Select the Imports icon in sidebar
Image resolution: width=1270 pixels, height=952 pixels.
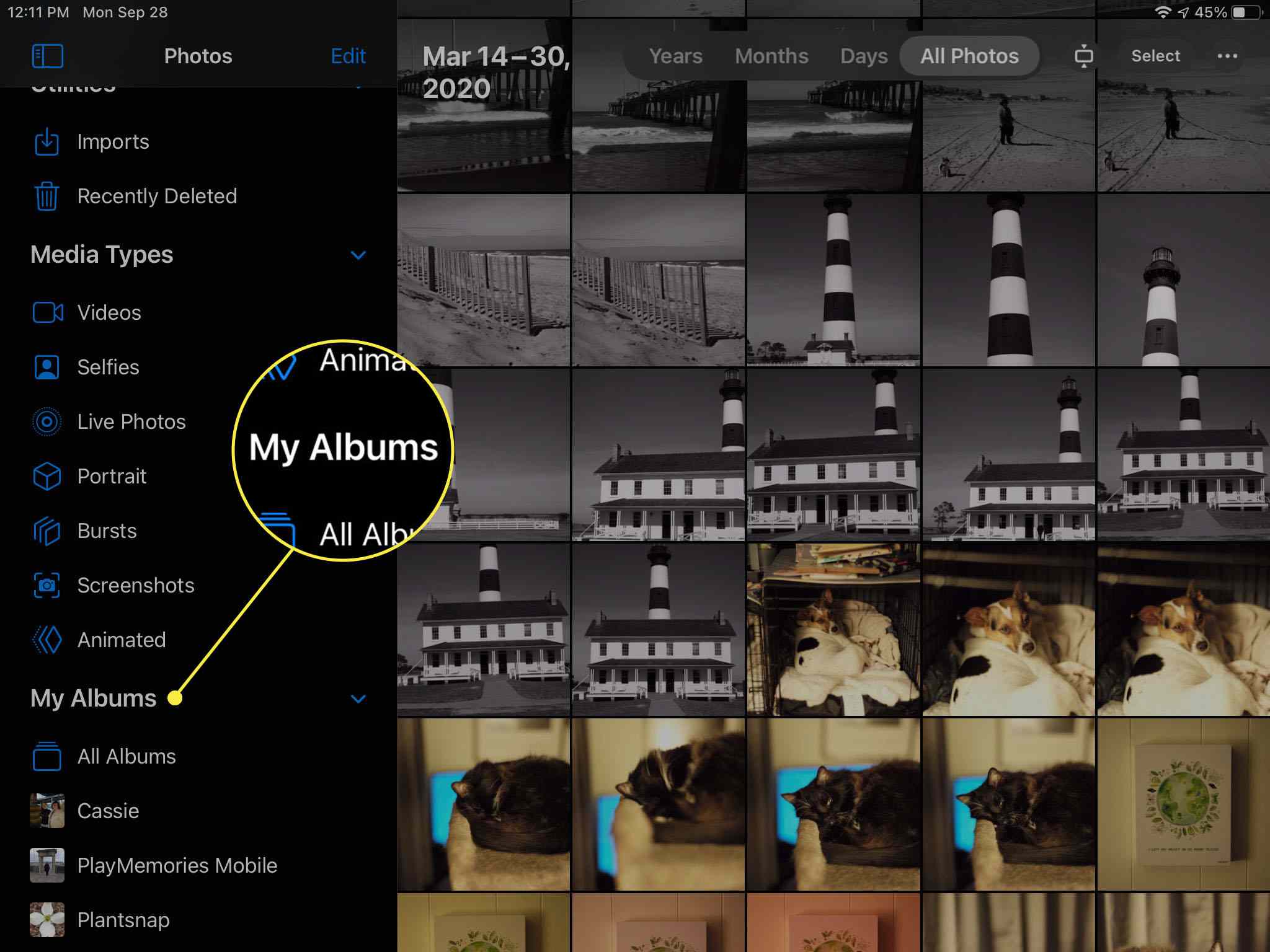(x=48, y=142)
